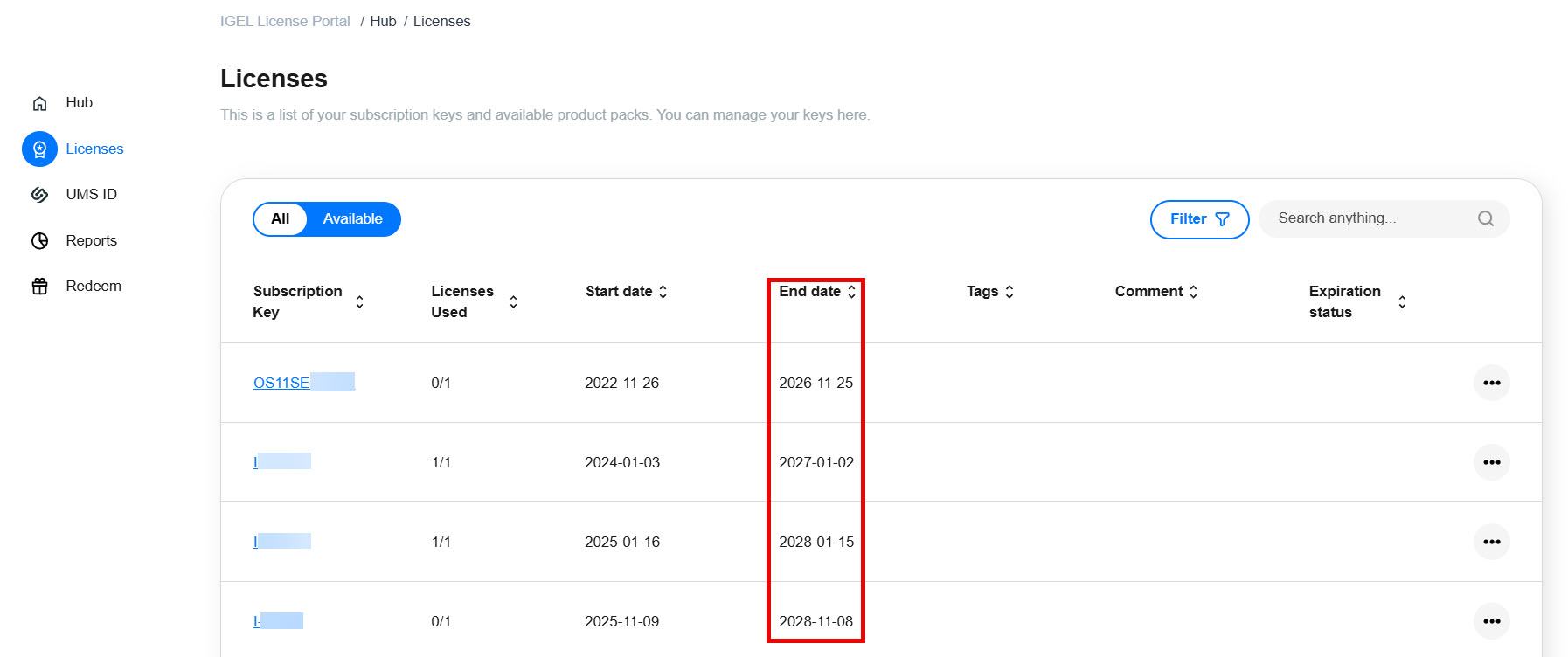This screenshot has width=1568, height=657.
Task: Open the three-dot menu for the row ending 2028-01-15
Action: 1491,542
